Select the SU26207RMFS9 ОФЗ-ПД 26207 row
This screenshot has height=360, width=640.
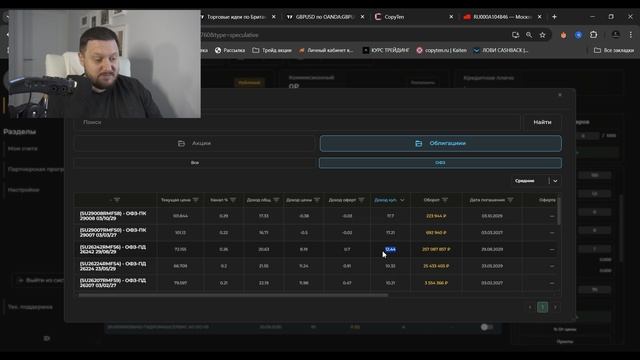[x=316, y=283]
